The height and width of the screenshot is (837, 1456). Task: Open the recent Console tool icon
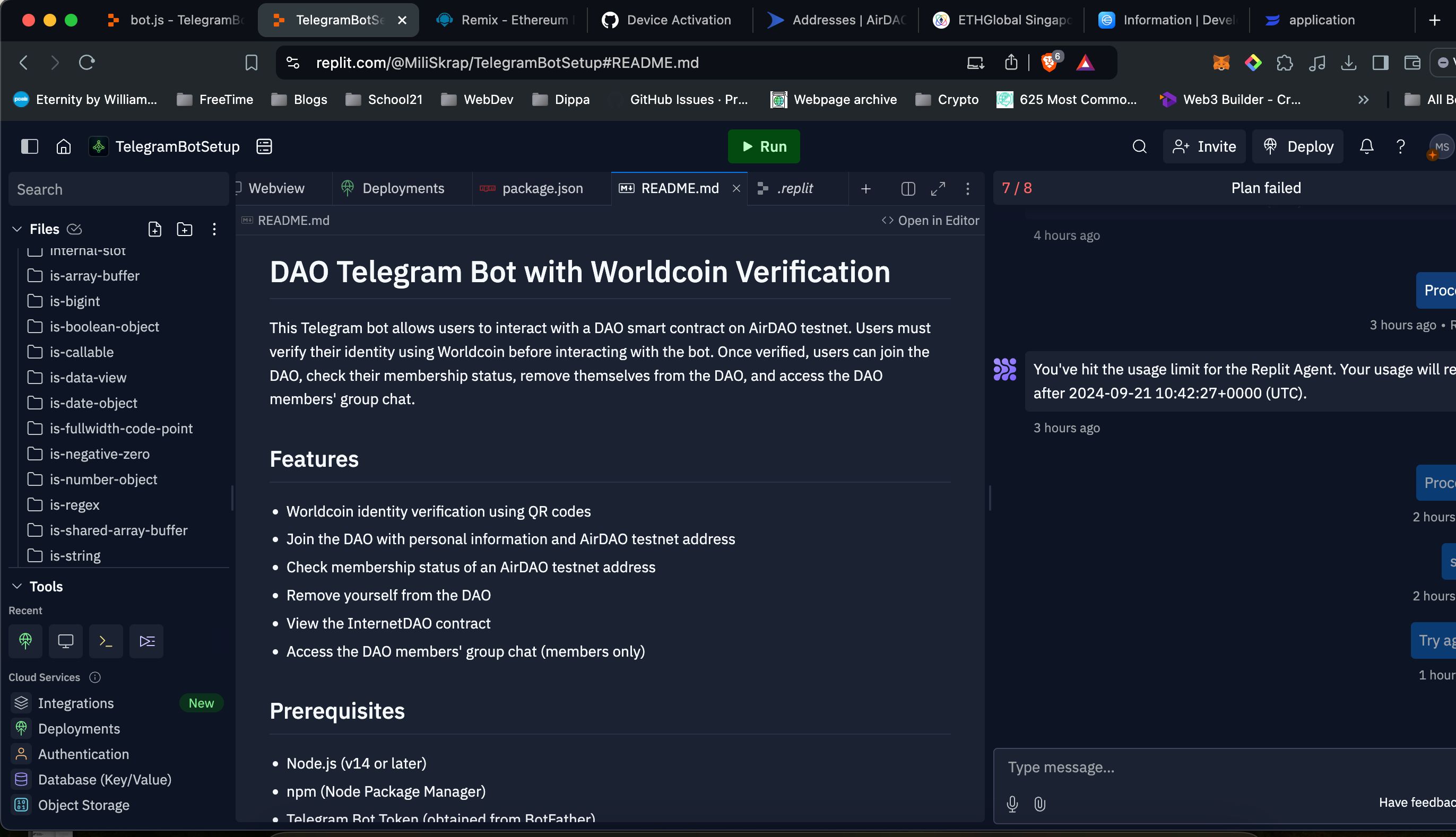pyautogui.click(x=146, y=641)
